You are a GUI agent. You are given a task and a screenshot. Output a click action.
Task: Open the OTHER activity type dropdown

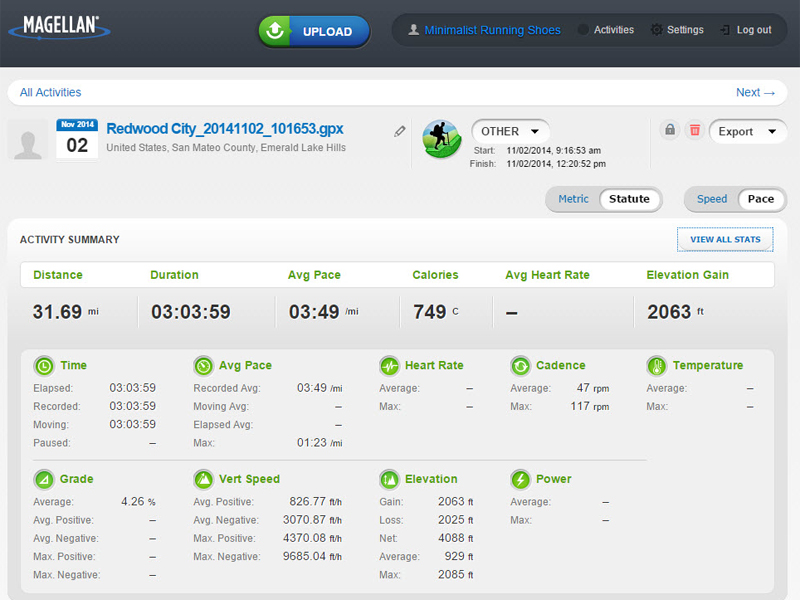(x=510, y=132)
